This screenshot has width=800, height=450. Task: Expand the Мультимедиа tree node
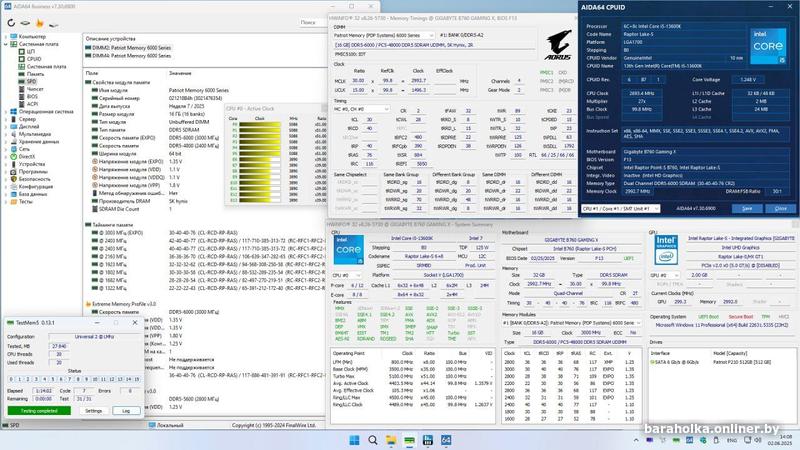pos(6,134)
